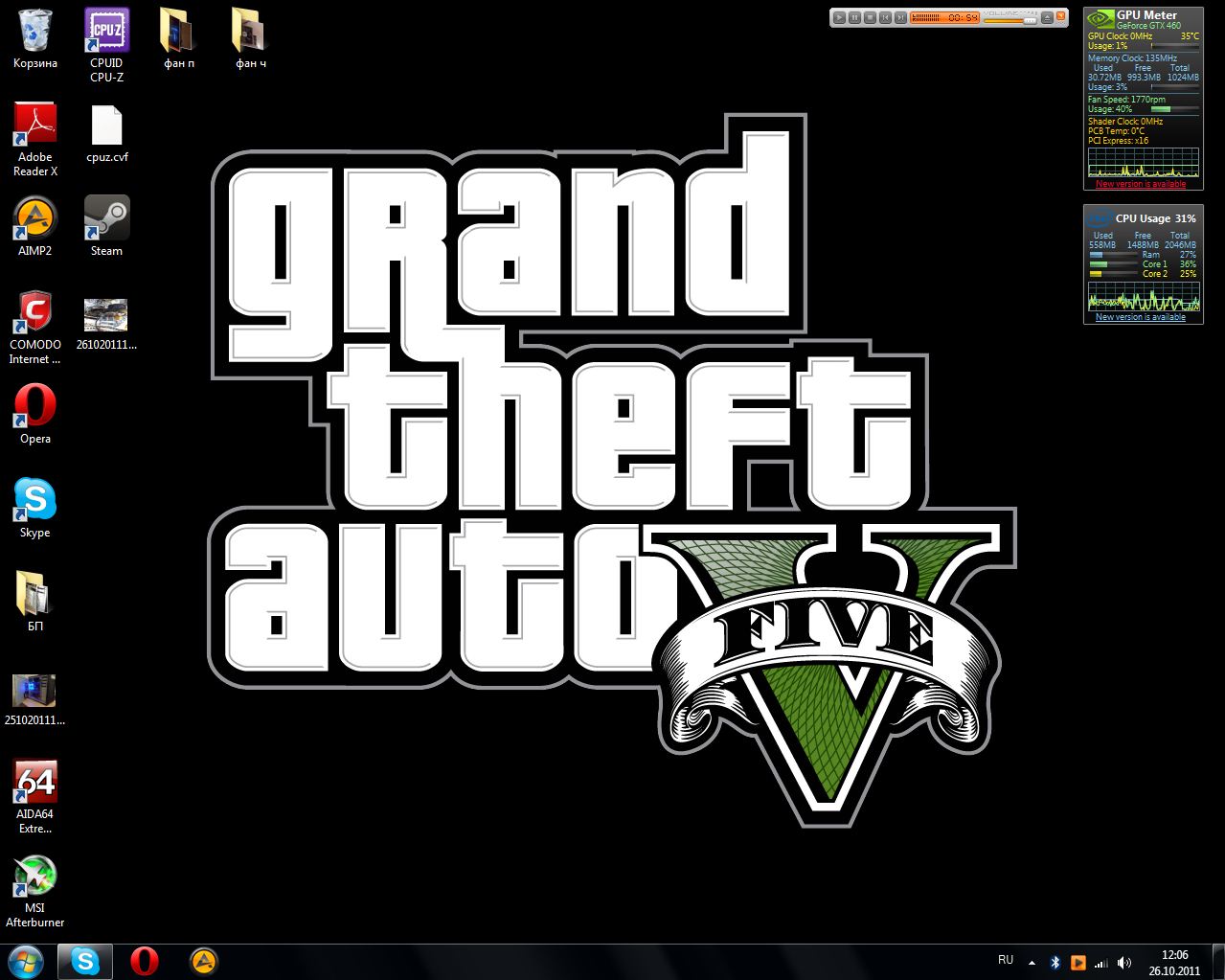Viewport: 1225px width, 980px height.
Task: Click GPU Meter's New version is available link
Action: 1140,184
